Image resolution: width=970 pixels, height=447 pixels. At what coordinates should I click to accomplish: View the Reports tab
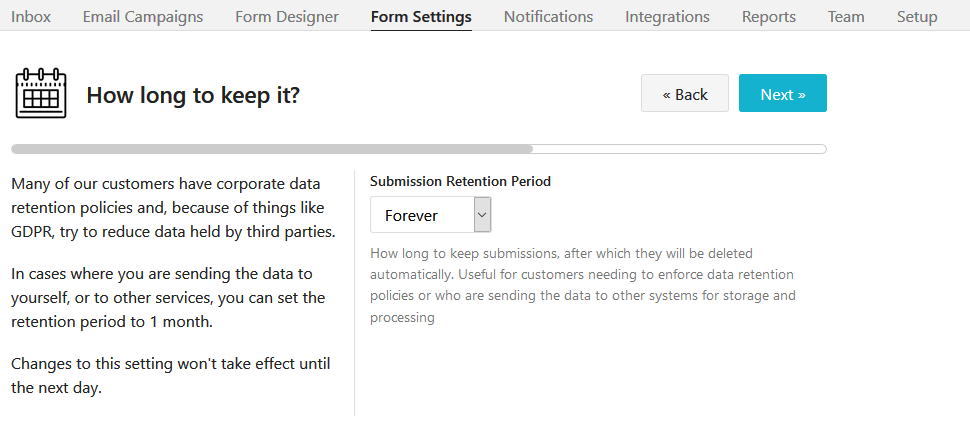coord(769,16)
